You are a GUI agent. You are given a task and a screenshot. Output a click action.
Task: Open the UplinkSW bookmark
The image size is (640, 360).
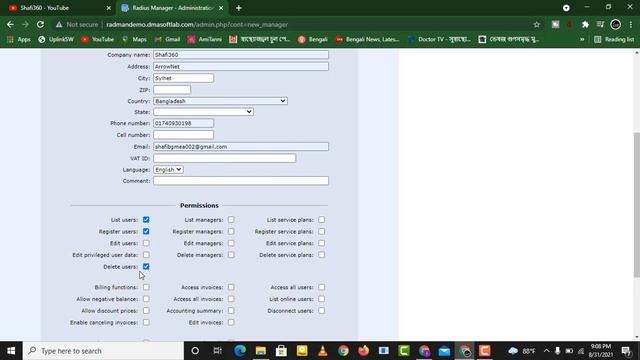56,39
